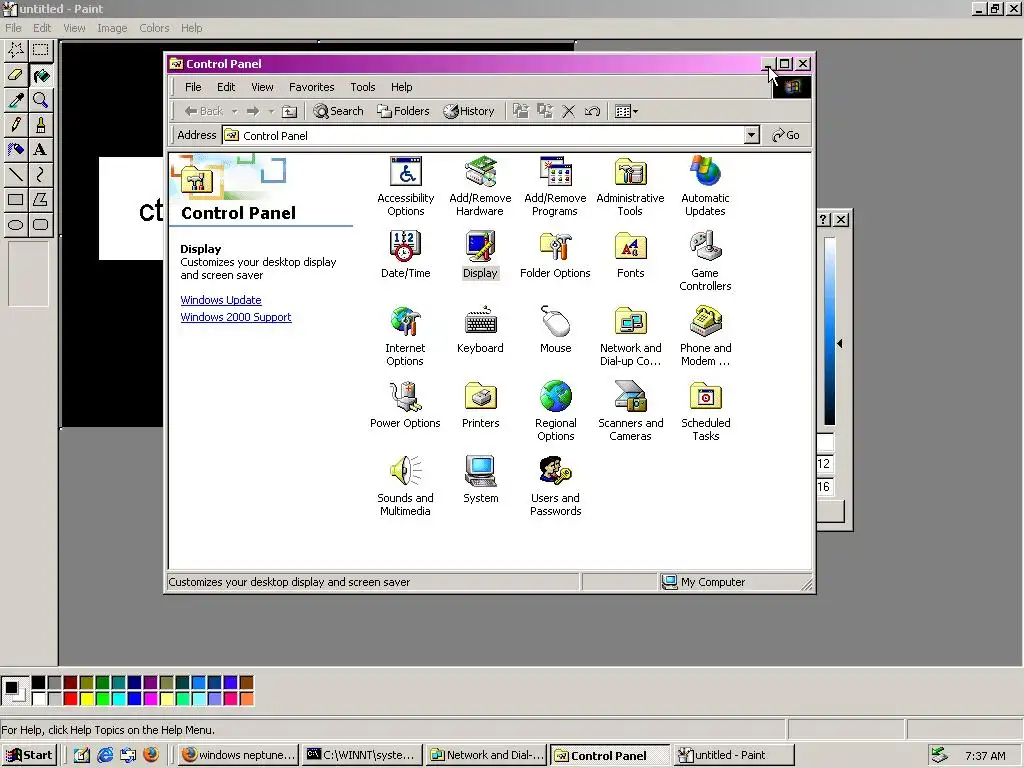Open the Administrative Tools folder

tap(630, 186)
